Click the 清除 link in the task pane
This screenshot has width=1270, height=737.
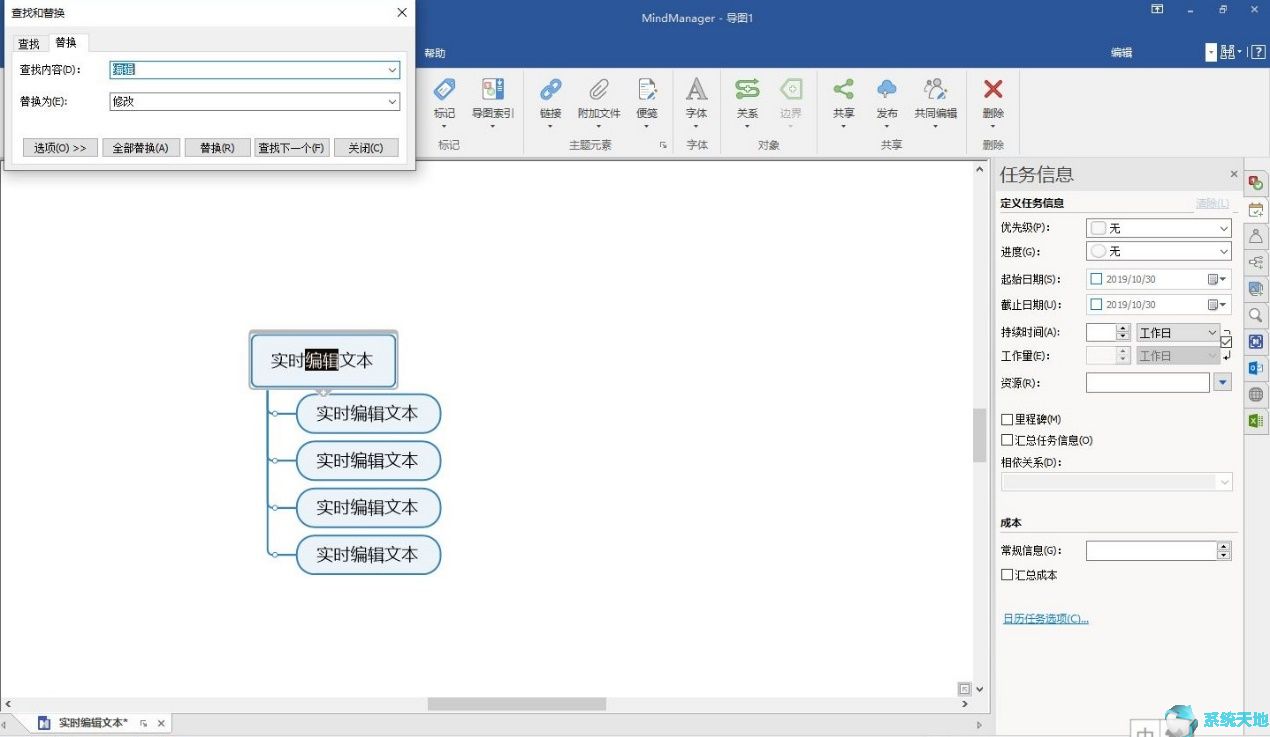click(1213, 204)
